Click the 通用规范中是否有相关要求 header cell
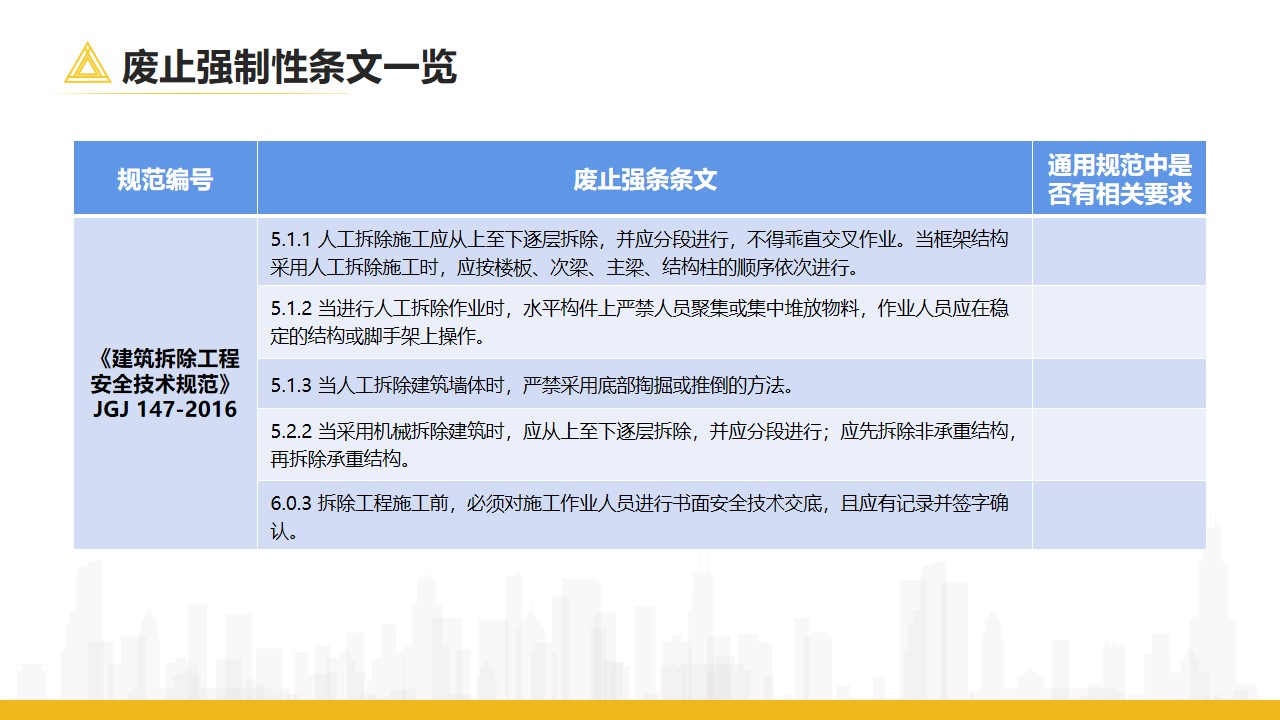The width and height of the screenshot is (1280, 720). tap(1119, 179)
